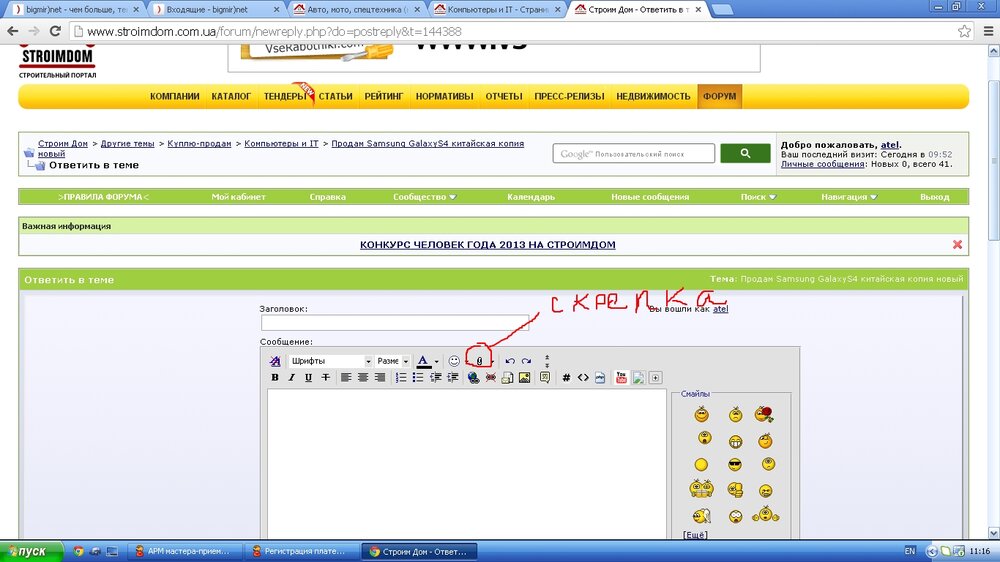Open the attachment dropdown arrow
This screenshot has height=562, width=1000.
[492, 362]
